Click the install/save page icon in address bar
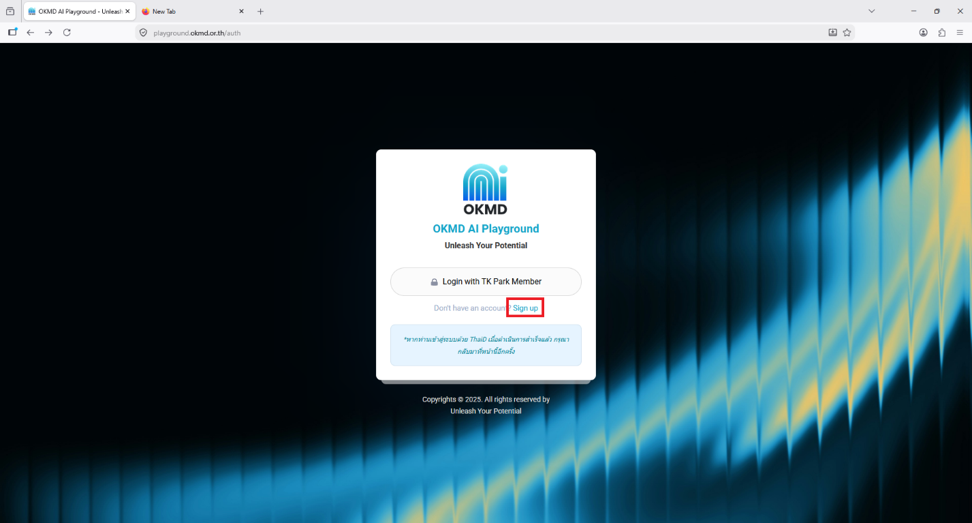Viewport: 972px width, 523px height. [833, 32]
